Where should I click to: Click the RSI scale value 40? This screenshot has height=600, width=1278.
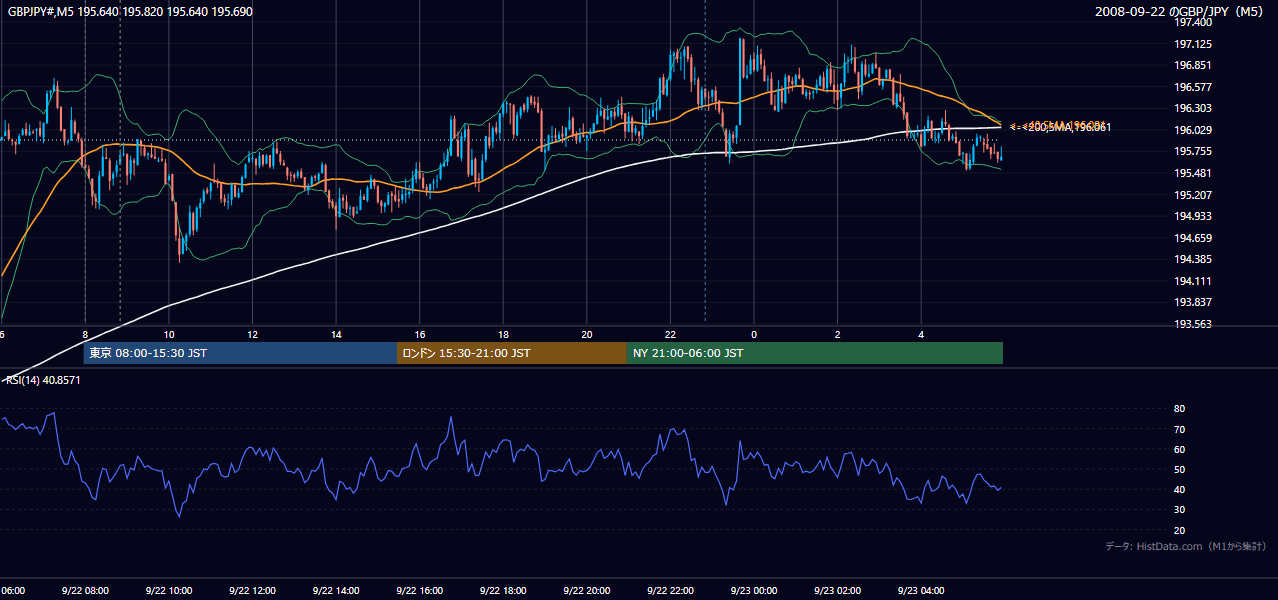tap(1179, 489)
